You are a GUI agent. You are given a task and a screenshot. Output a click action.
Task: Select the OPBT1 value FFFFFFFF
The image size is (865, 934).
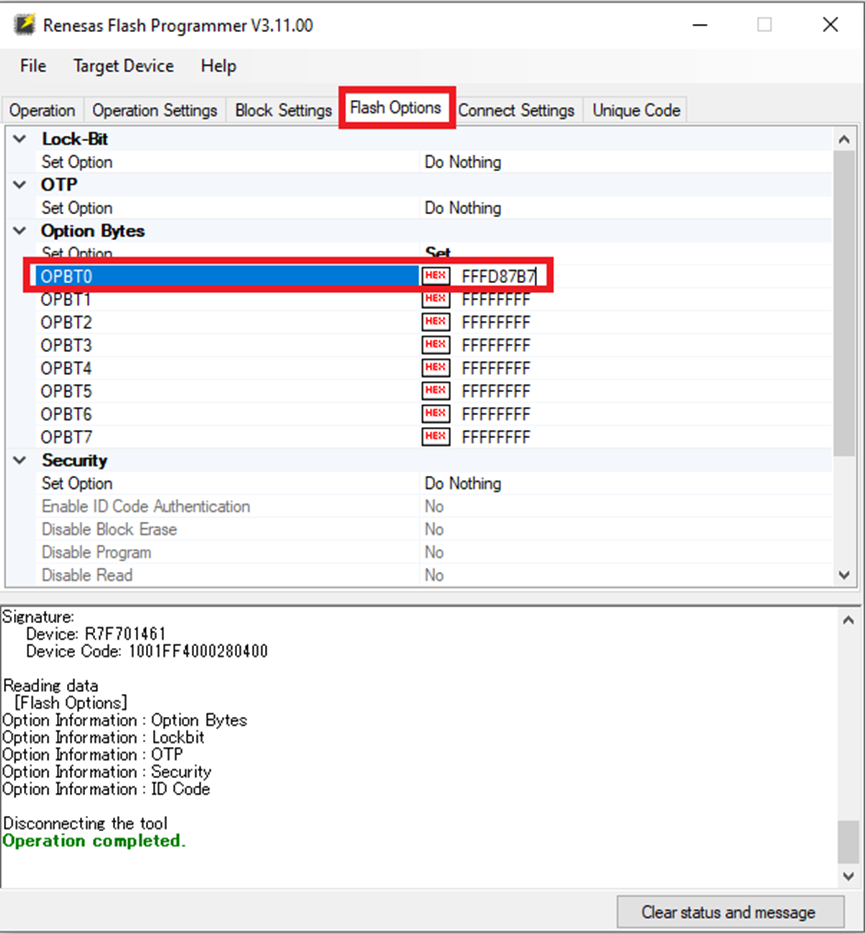[496, 299]
